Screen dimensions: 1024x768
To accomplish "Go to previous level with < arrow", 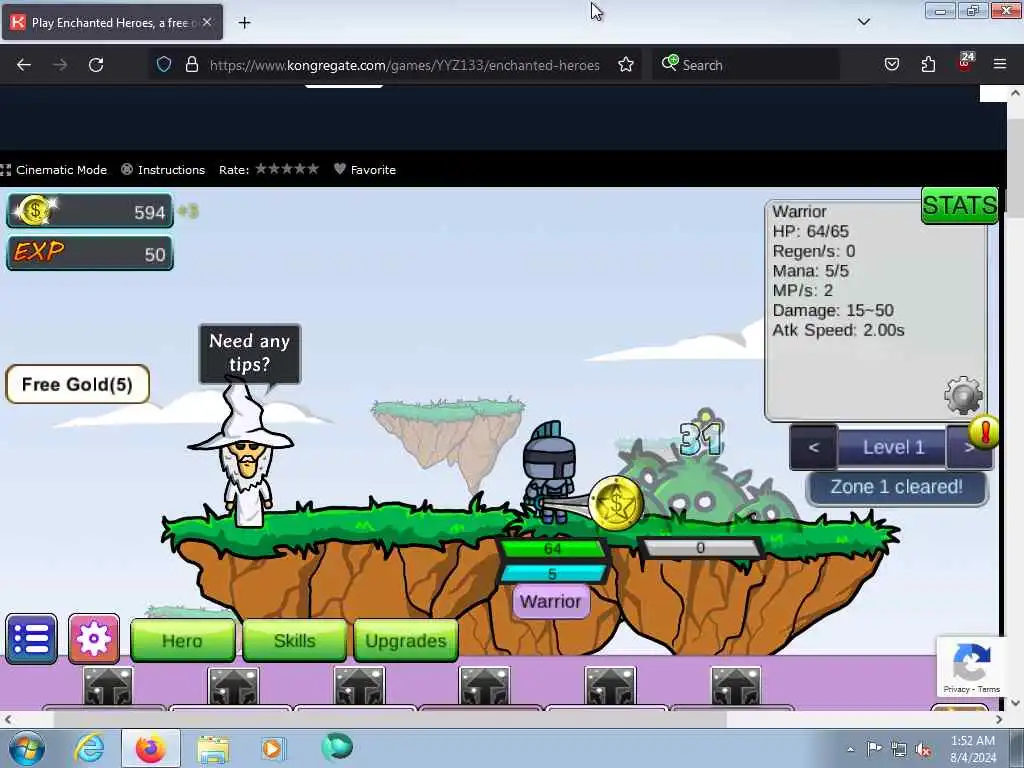I will [x=813, y=447].
